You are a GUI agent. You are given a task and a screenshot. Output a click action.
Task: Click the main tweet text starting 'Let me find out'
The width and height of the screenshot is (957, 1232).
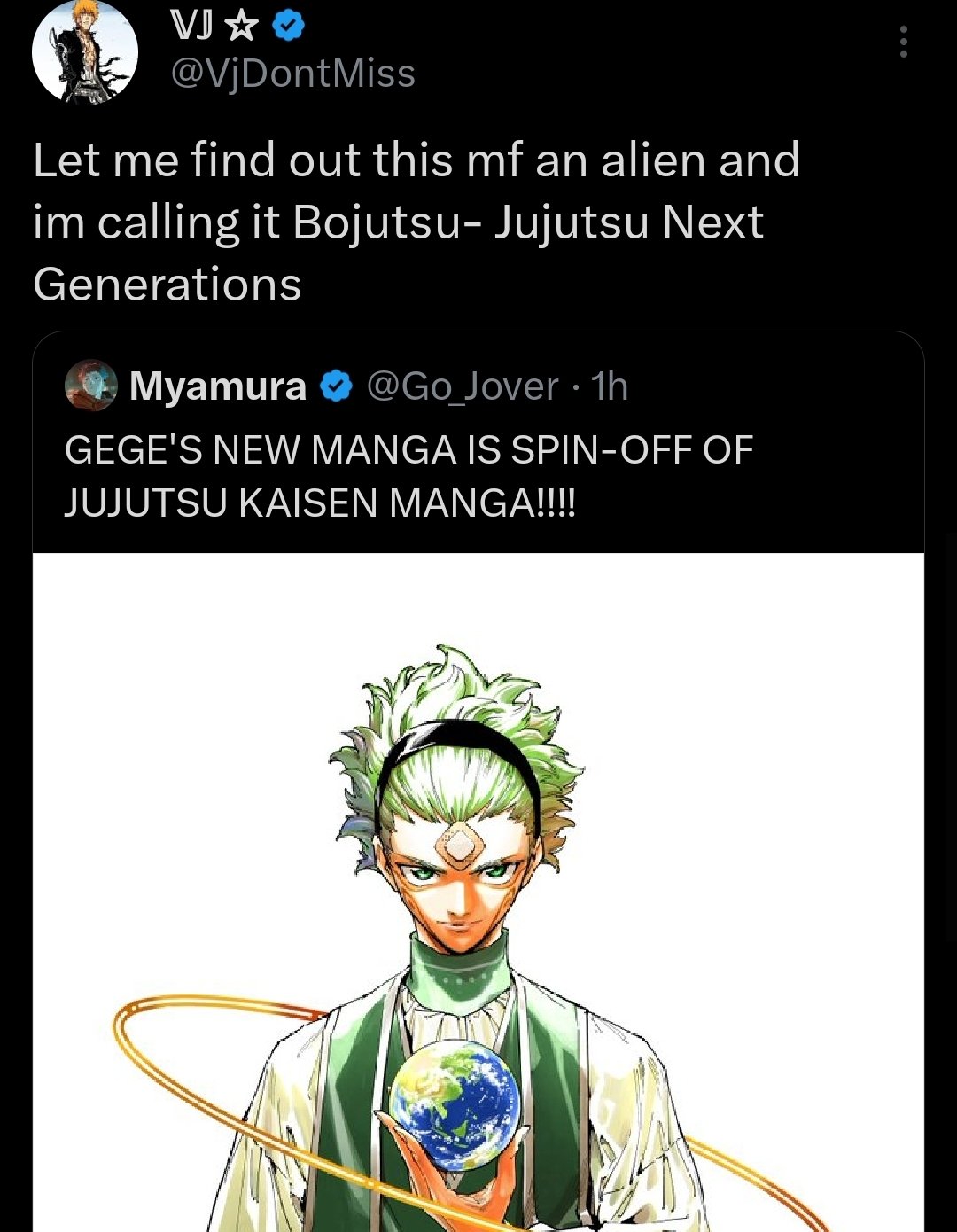tap(416, 160)
